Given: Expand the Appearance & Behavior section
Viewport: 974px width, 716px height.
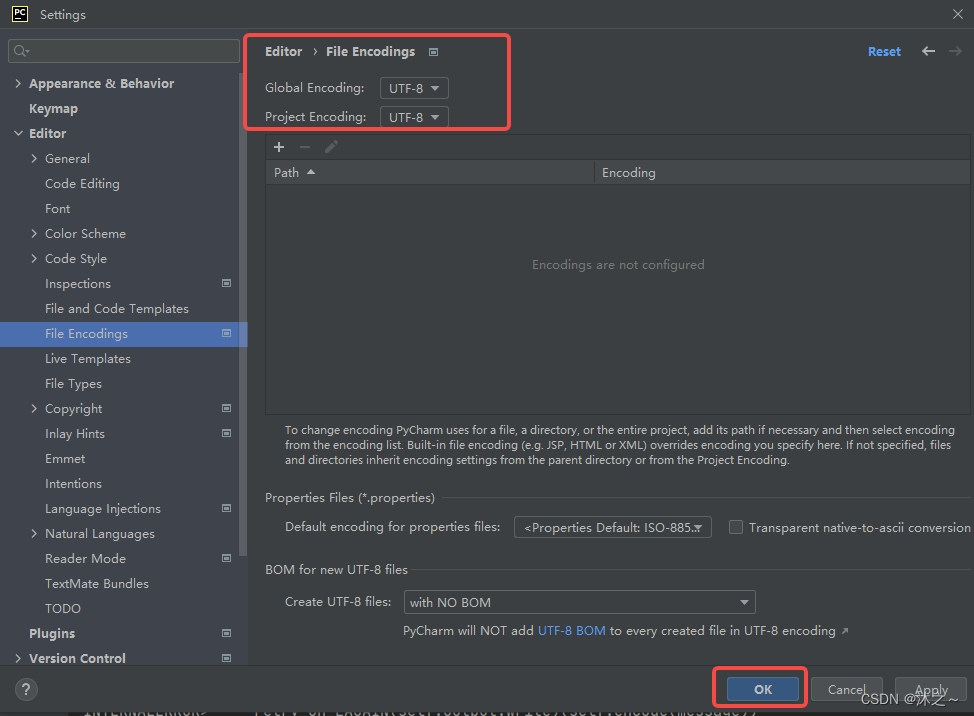Looking at the screenshot, I should click(x=17, y=83).
